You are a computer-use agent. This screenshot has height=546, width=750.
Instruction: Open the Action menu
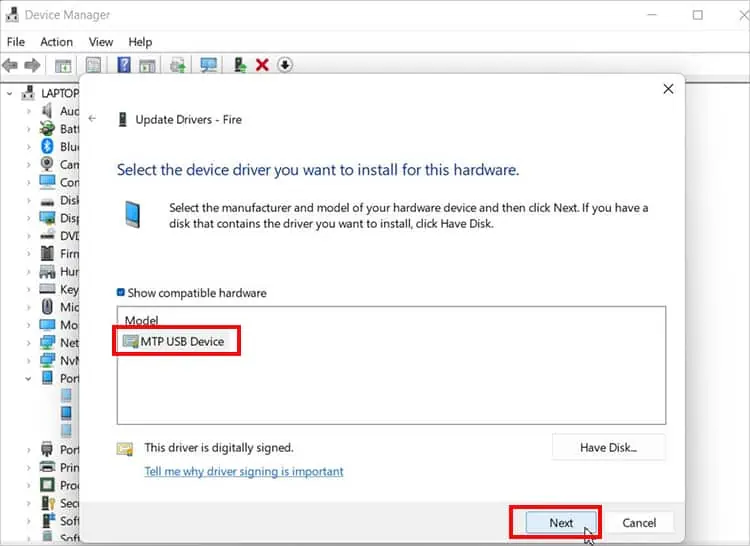(56, 42)
